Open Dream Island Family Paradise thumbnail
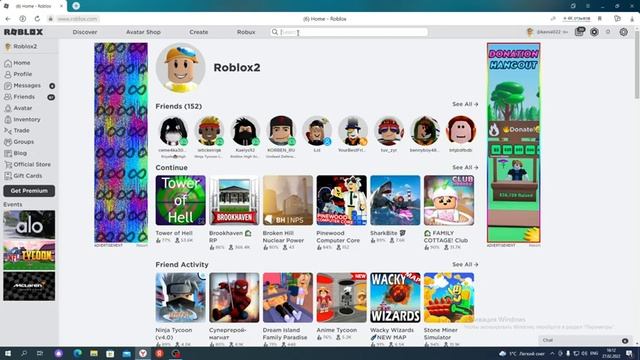The image size is (640, 360). 288,298
